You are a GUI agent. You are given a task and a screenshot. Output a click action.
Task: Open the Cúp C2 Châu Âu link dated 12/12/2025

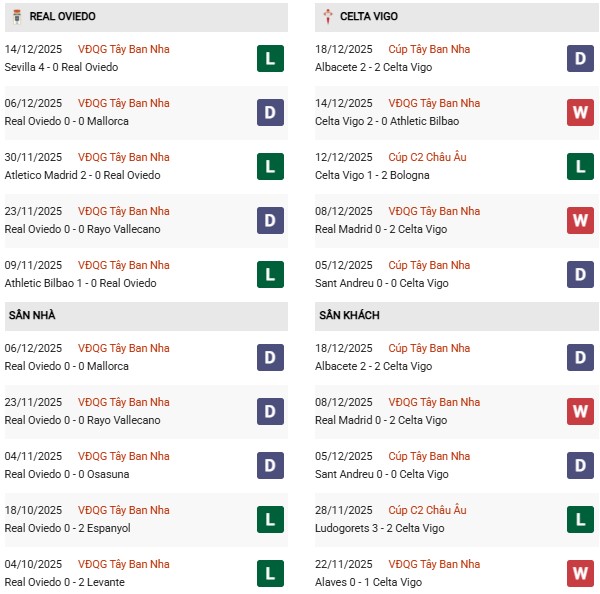430,157
